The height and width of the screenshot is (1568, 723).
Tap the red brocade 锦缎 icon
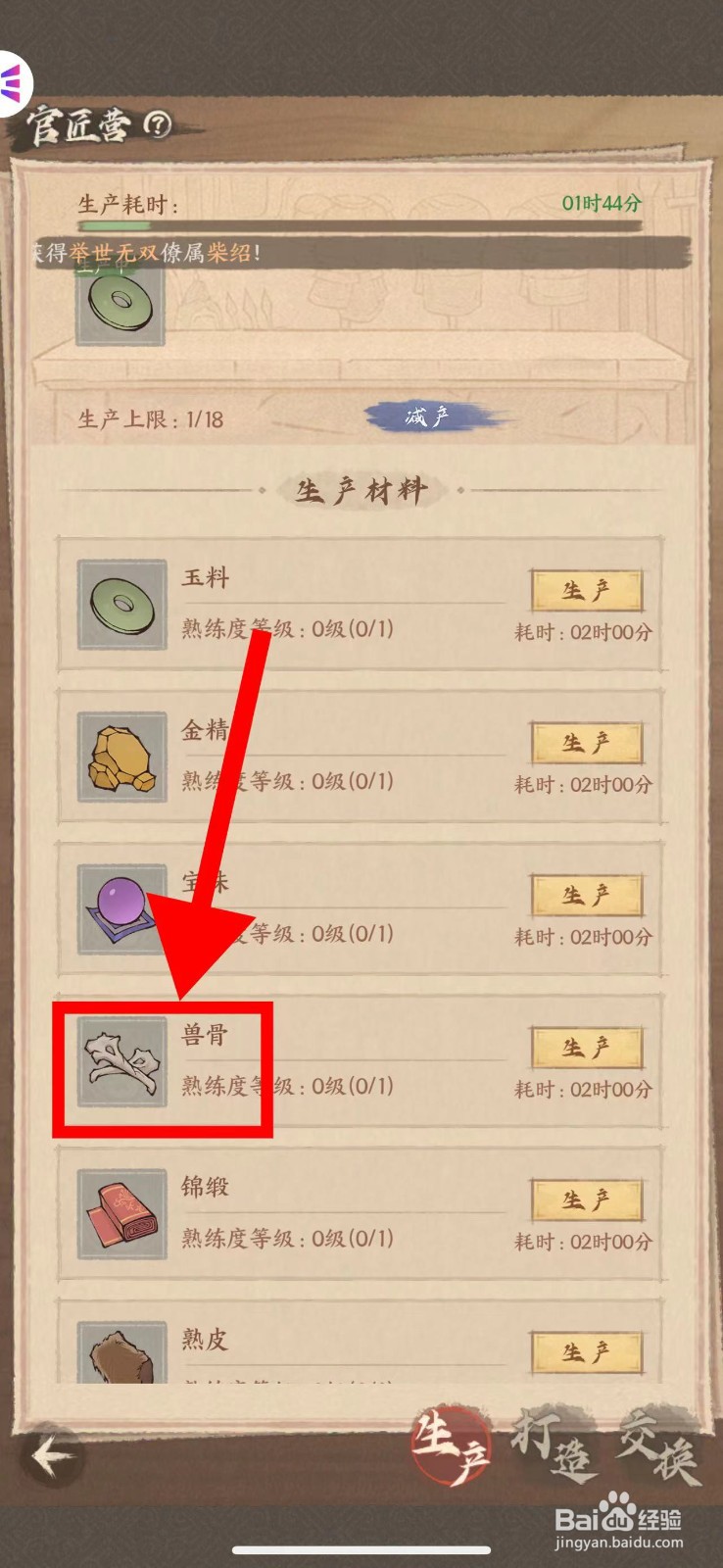(121, 1214)
